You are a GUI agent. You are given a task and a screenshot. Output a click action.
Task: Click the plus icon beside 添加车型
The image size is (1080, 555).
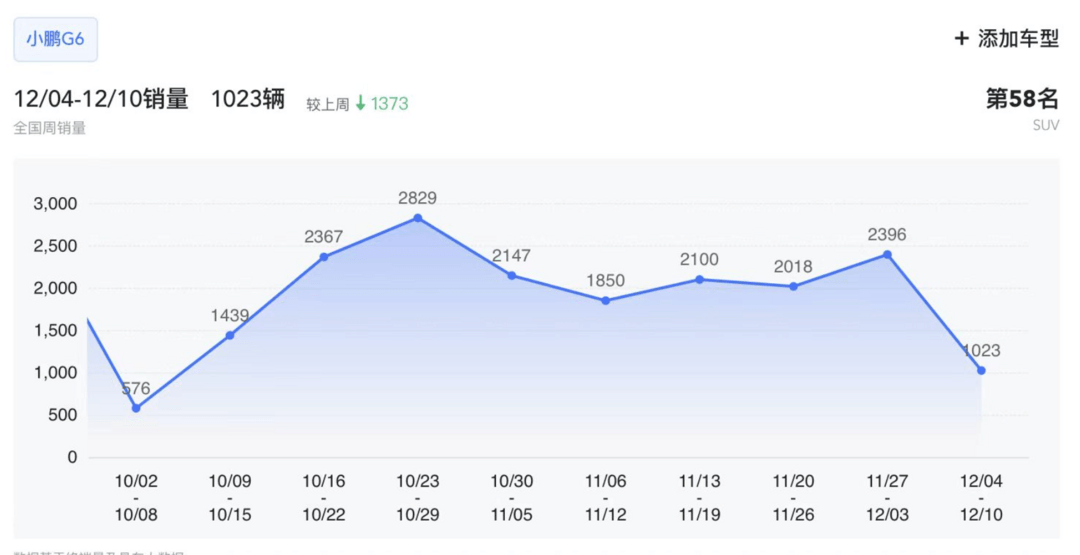click(962, 39)
